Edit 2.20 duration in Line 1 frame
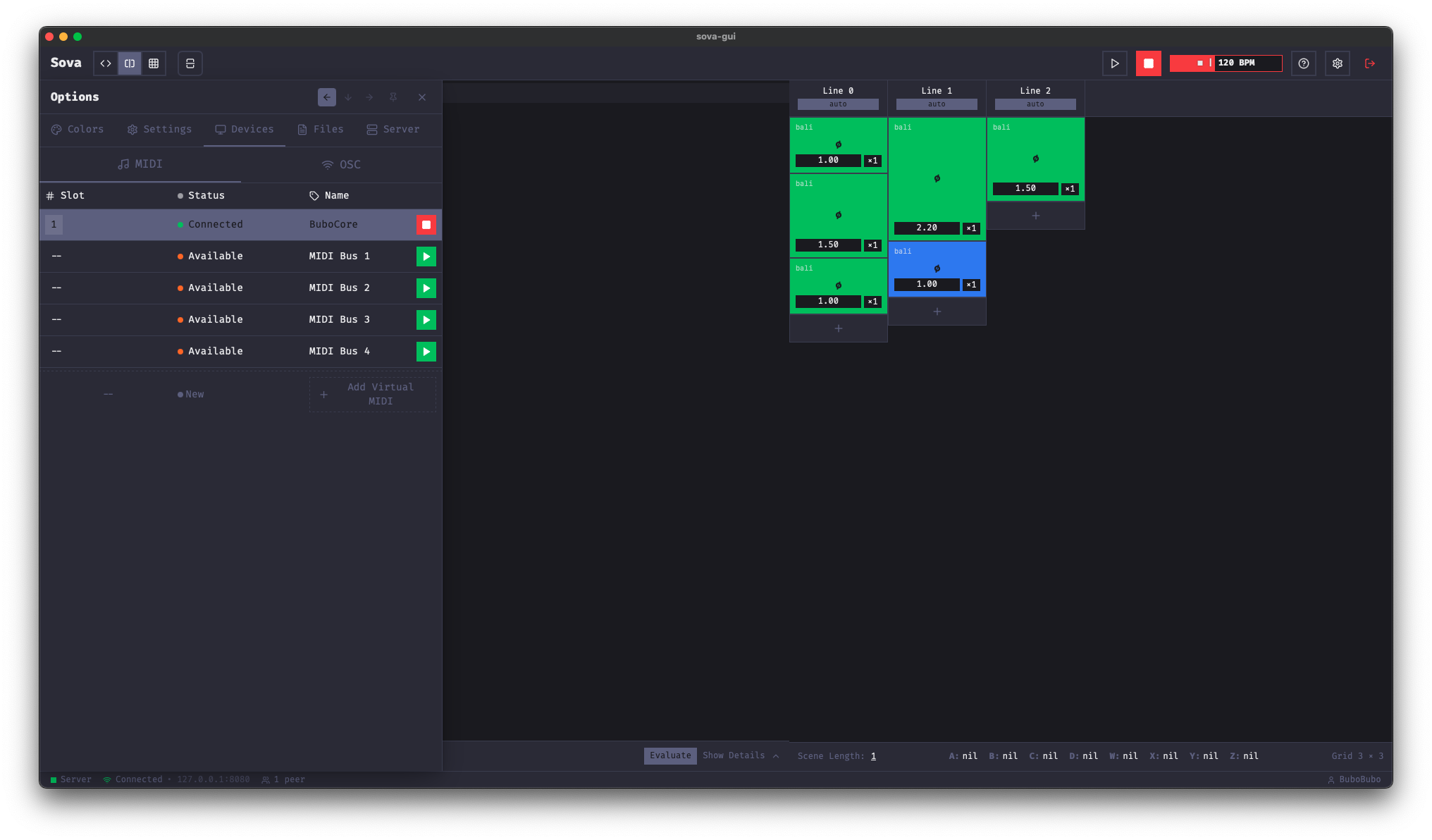This screenshot has height=840, width=1432. (927, 228)
